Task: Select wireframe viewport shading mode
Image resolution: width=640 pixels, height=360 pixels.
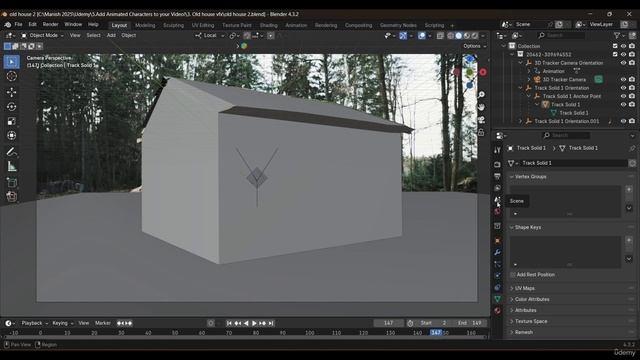Action: pos(451,36)
